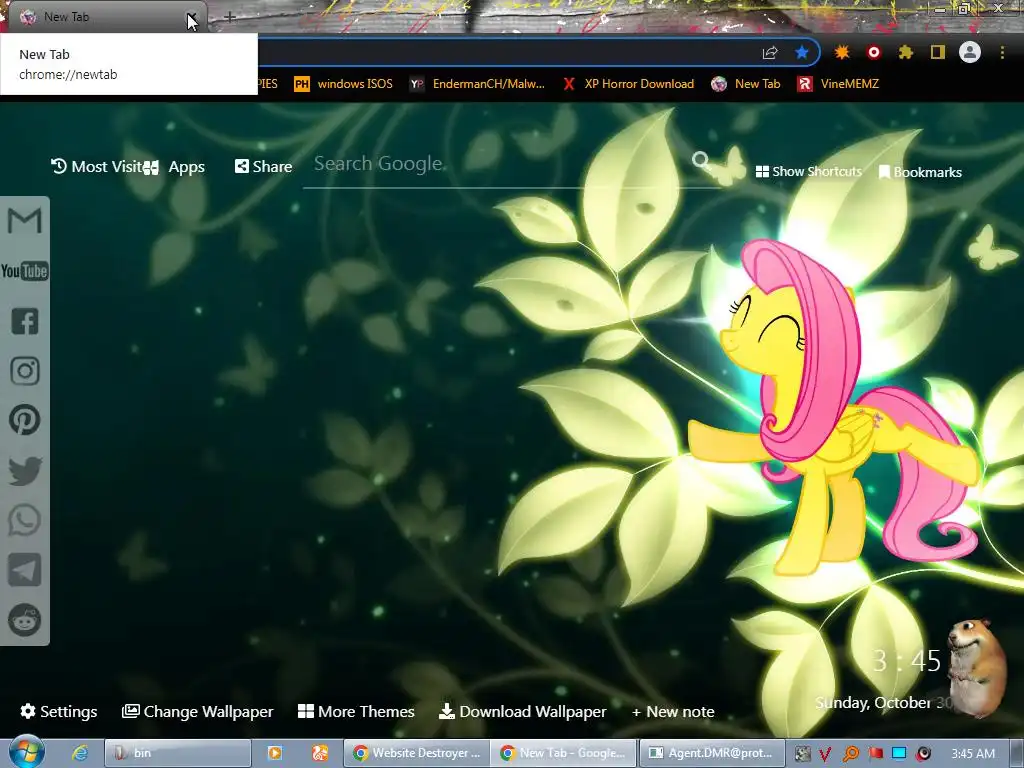Switch to Agent.DMR@prot... taskbar window
The height and width of the screenshot is (768, 1024).
711,753
